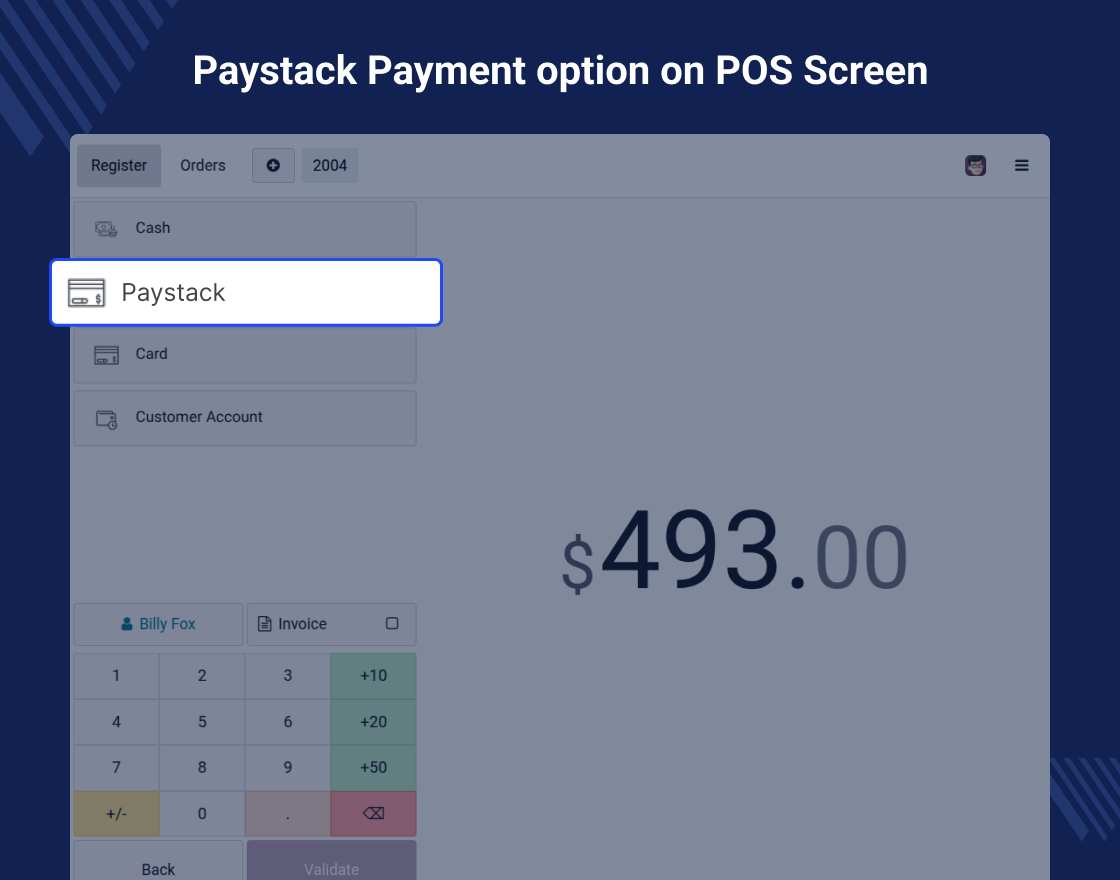Viewport: 1120px width, 880px height.
Task: Click the user avatar icon
Action: point(975,166)
